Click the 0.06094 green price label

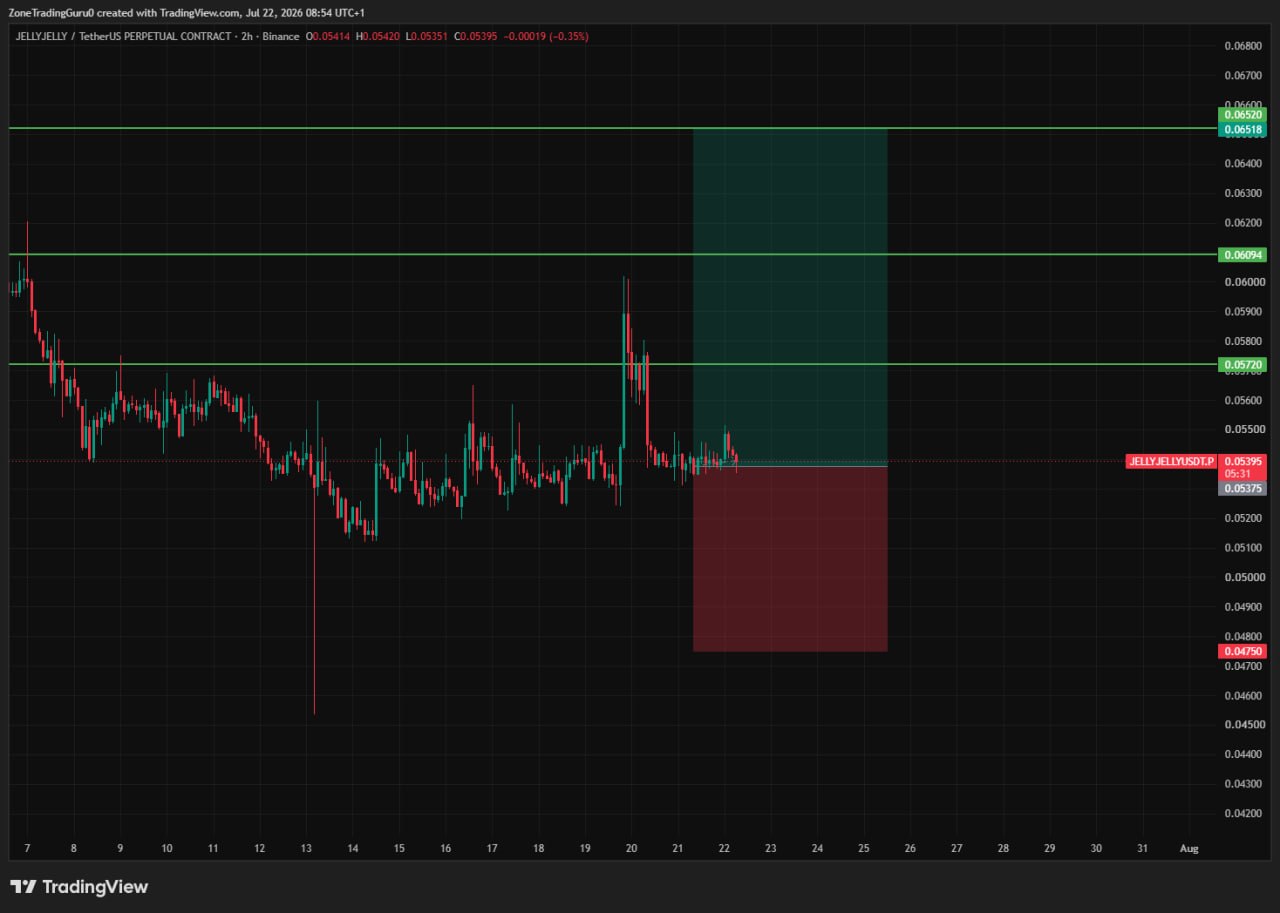pyautogui.click(x=1242, y=255)
